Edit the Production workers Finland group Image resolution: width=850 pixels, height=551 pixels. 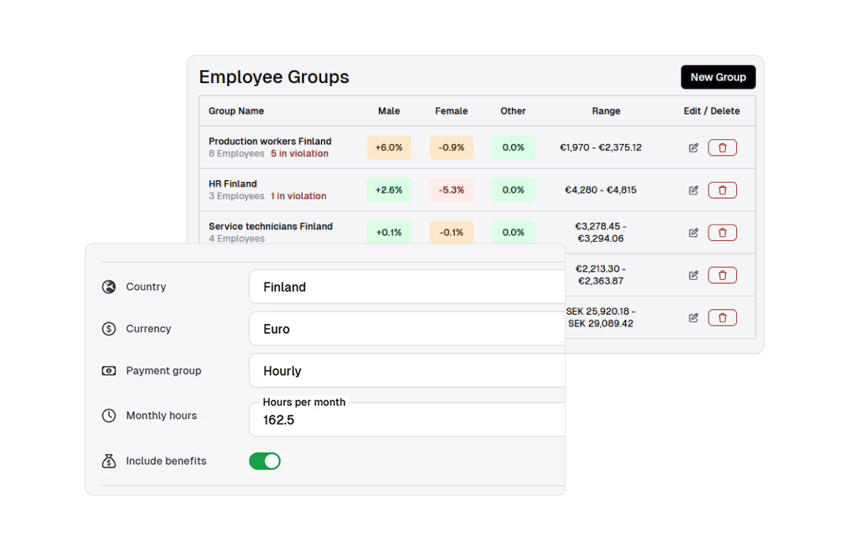coord(693,148)
